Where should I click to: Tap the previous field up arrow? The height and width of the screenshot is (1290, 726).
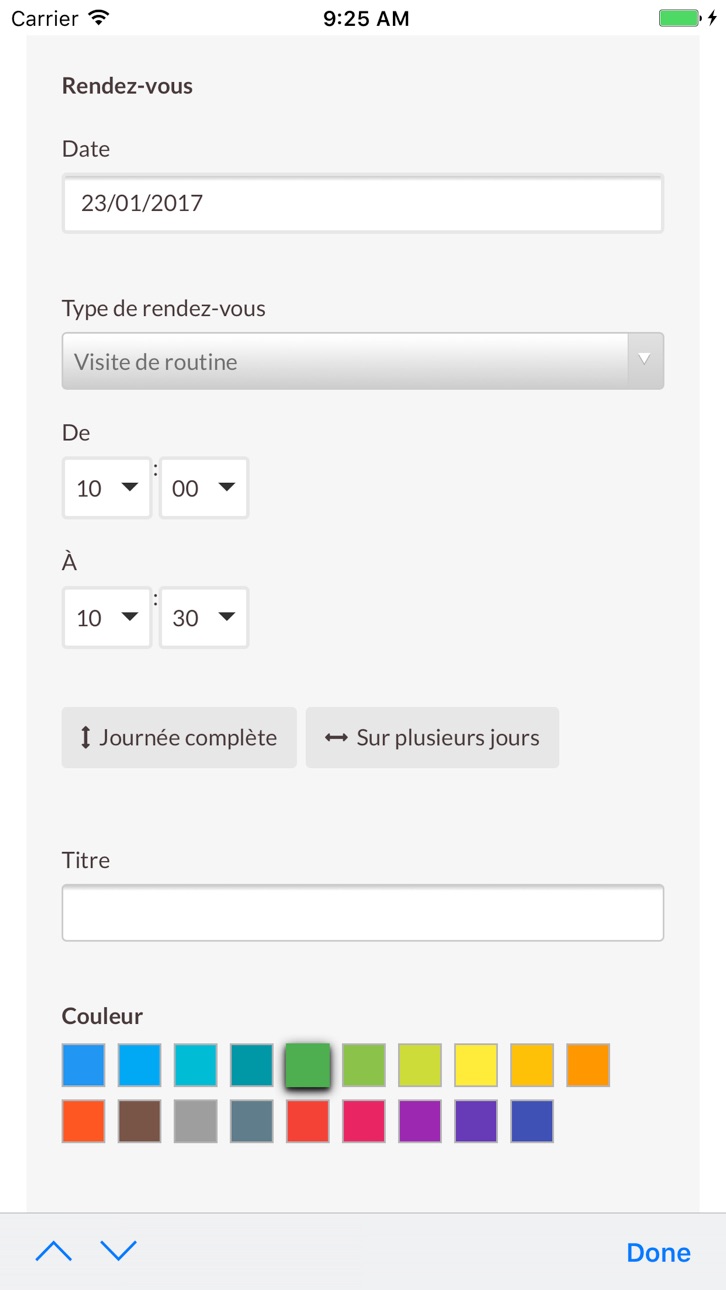click(x=54, y=1251)
